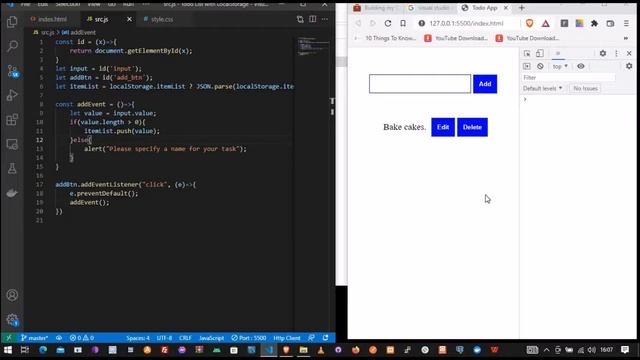Close the DevTools panel

(629, 53)
